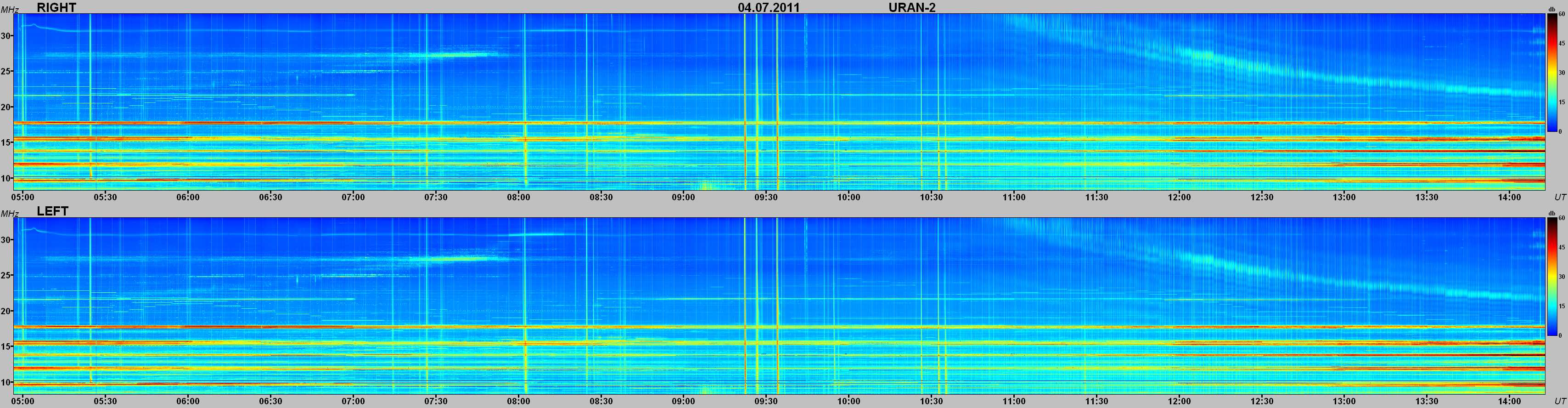Click the 09:30 time tick in LEFT panel
This screenshot has height=408, width=1568.
pos(766,401)
